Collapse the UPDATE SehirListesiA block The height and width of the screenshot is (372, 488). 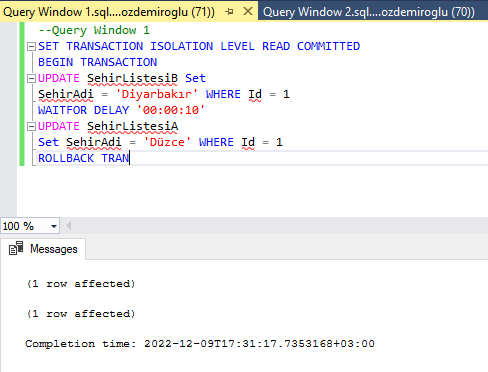click(31, 126)
